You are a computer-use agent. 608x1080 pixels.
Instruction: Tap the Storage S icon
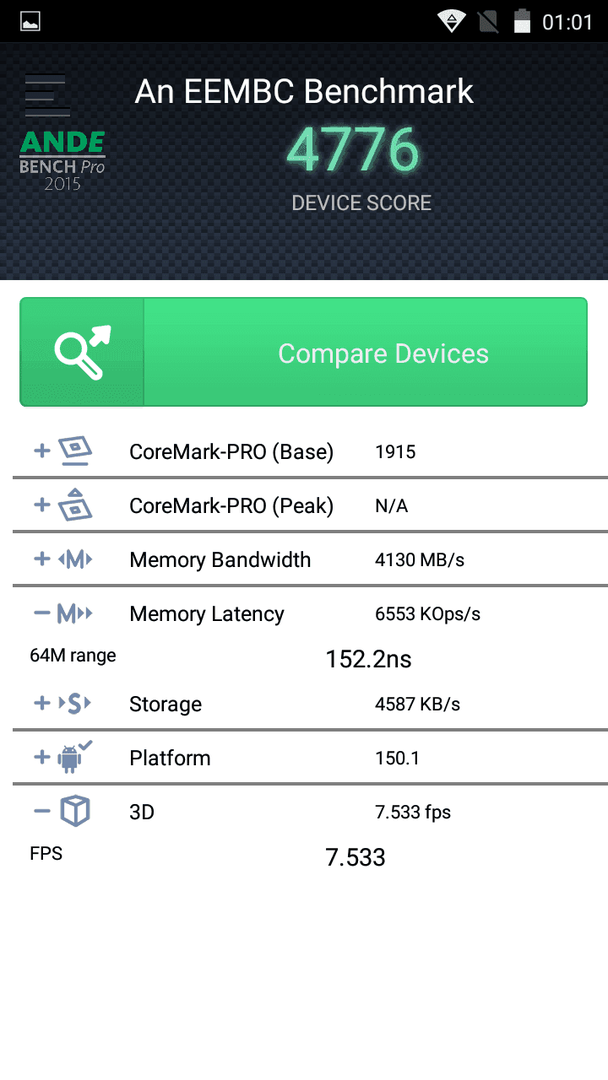(74, 703)
